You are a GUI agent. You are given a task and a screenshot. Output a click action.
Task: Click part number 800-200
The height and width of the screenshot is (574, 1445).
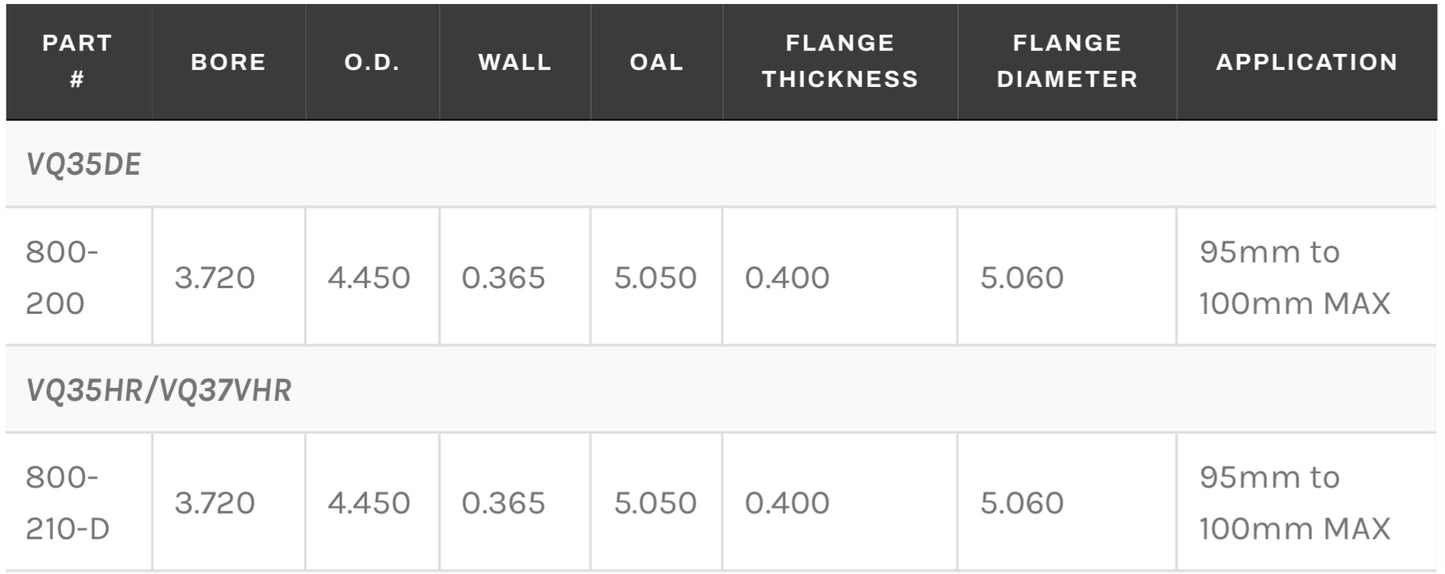(x=62, y=277)
